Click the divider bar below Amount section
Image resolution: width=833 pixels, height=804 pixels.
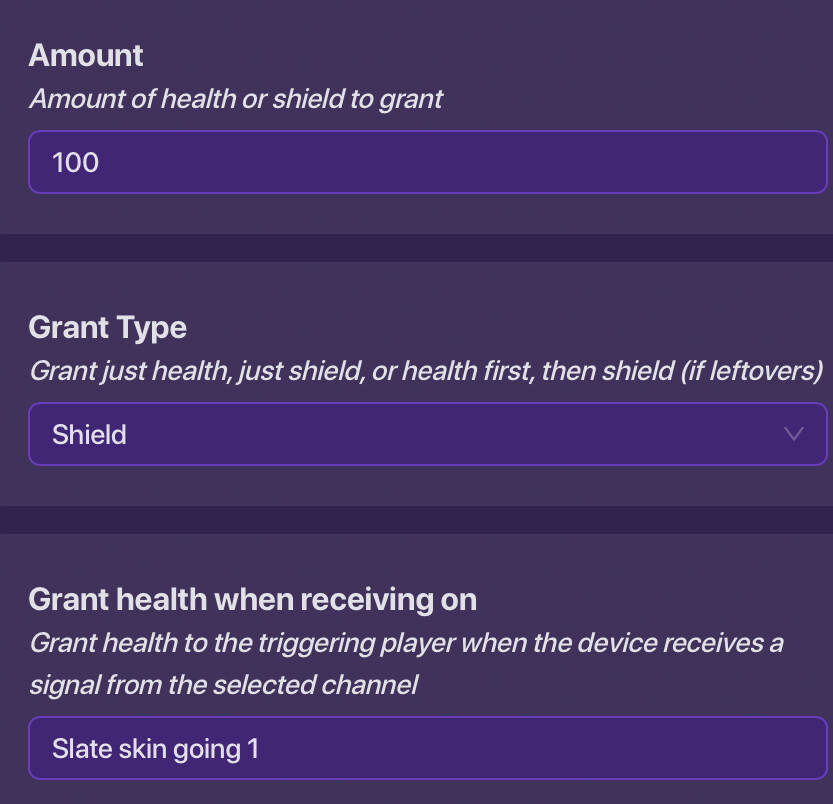(416, 248)
